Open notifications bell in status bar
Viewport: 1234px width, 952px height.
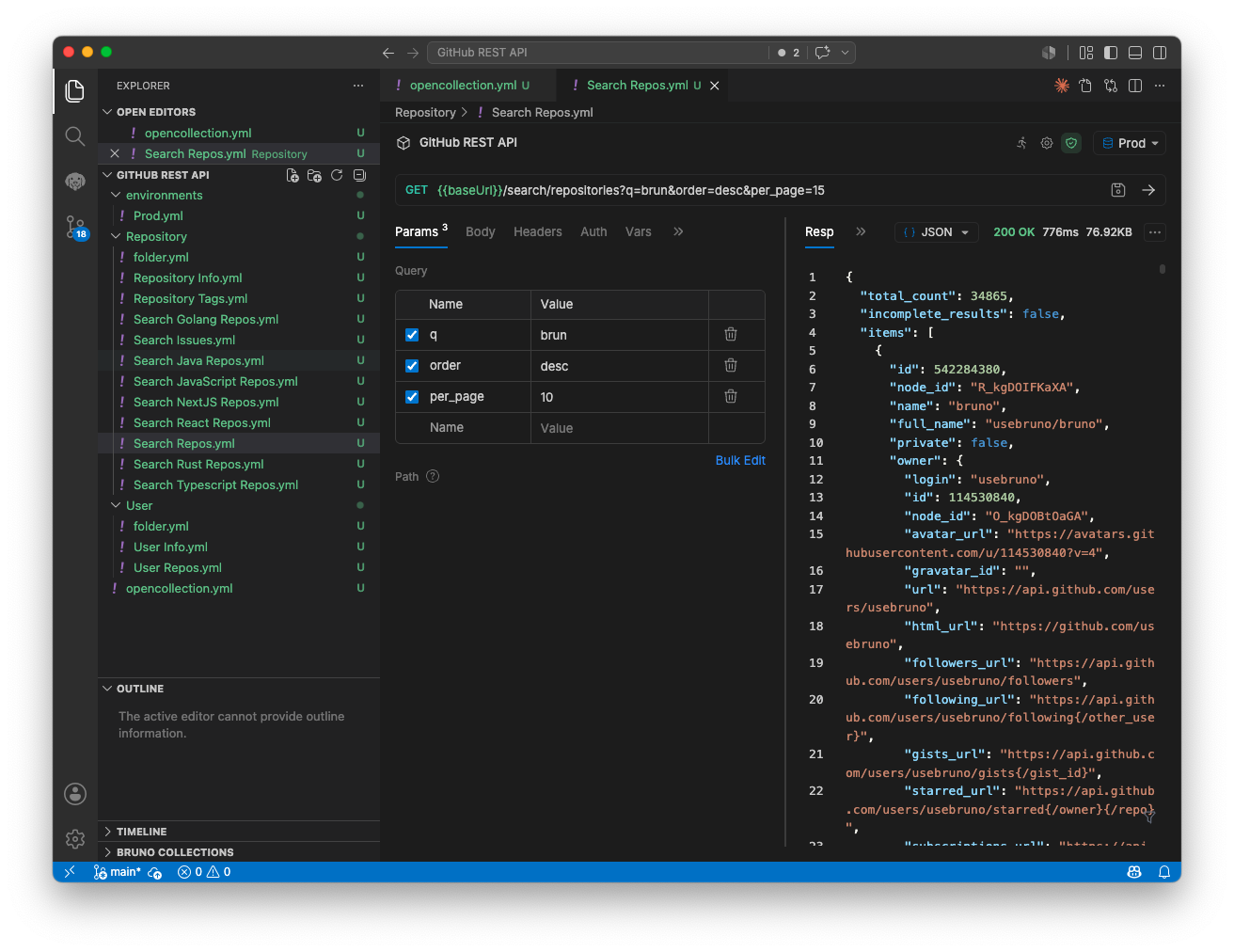(x=1163, y=872)
